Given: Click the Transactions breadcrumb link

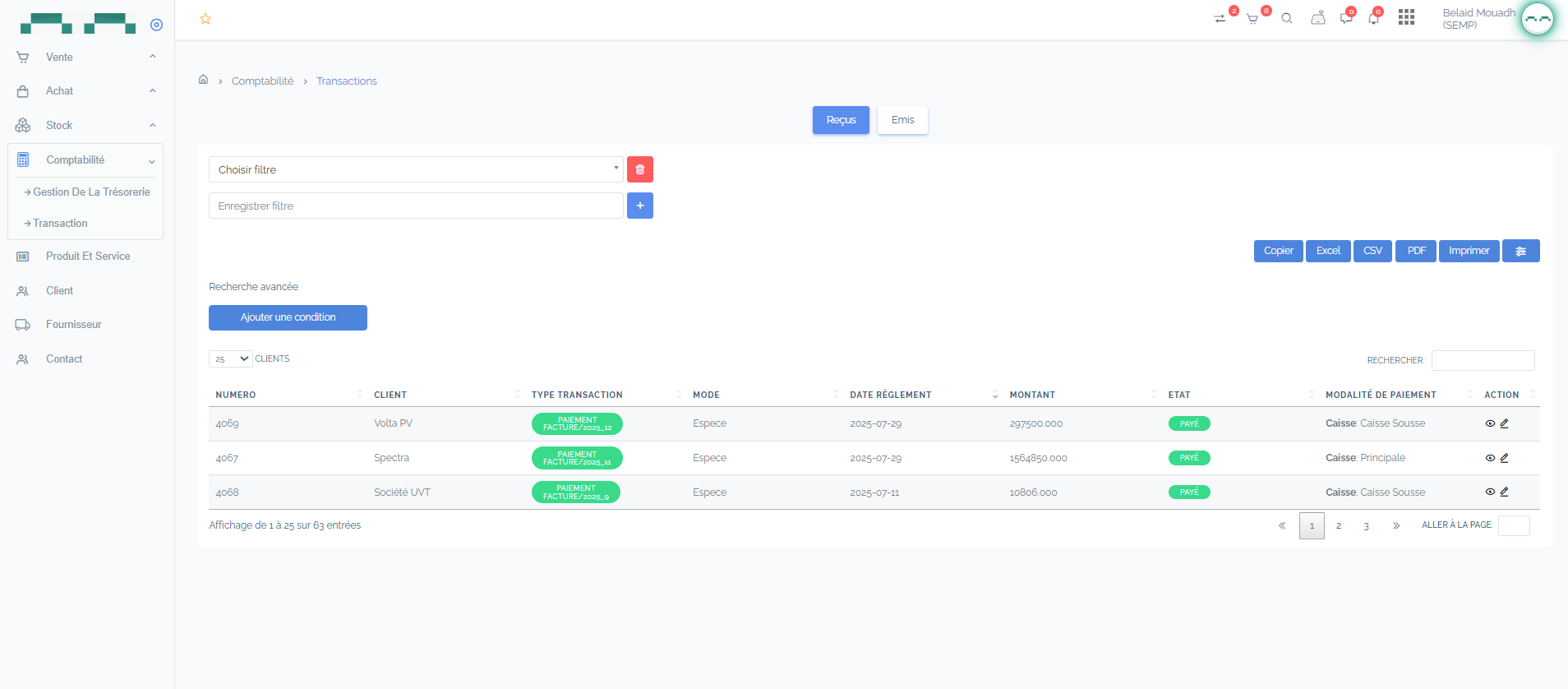Looking at the screenshot, I should [x=347, y=81].
